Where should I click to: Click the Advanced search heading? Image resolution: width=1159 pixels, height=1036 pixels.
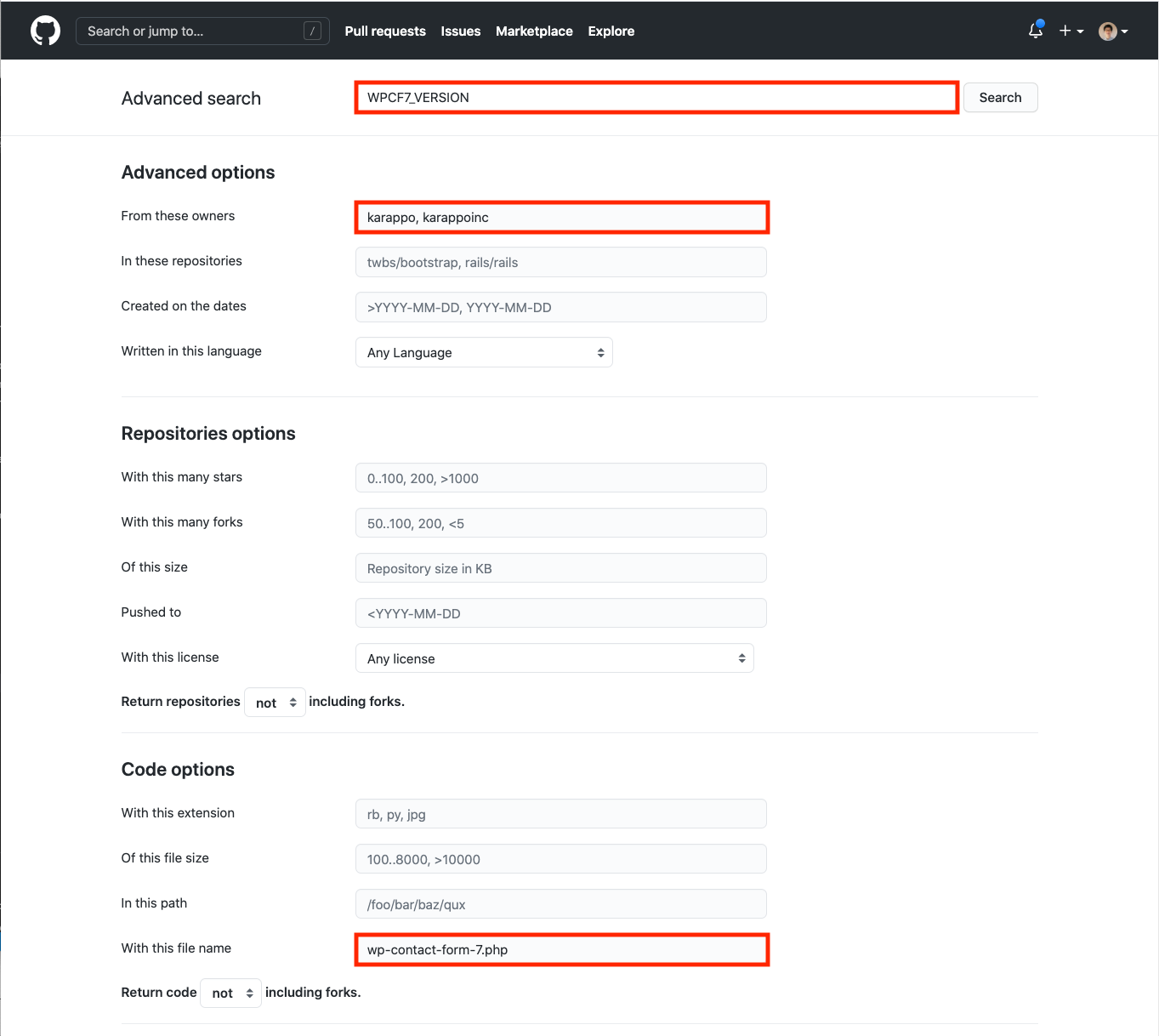point(191,99)
